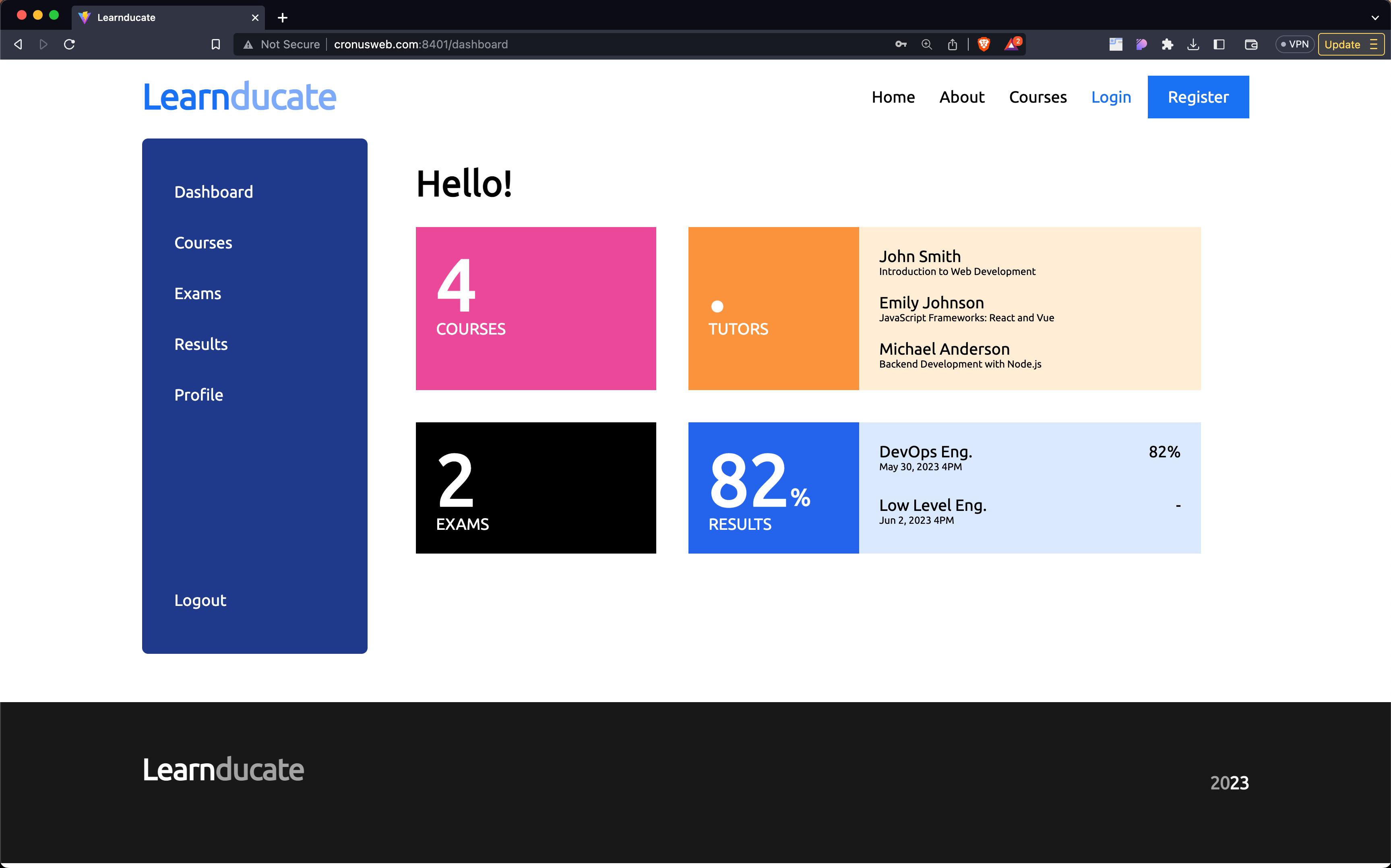Expand tab search dropdown chevron
1391x868 pixels.
[1375, 17]
